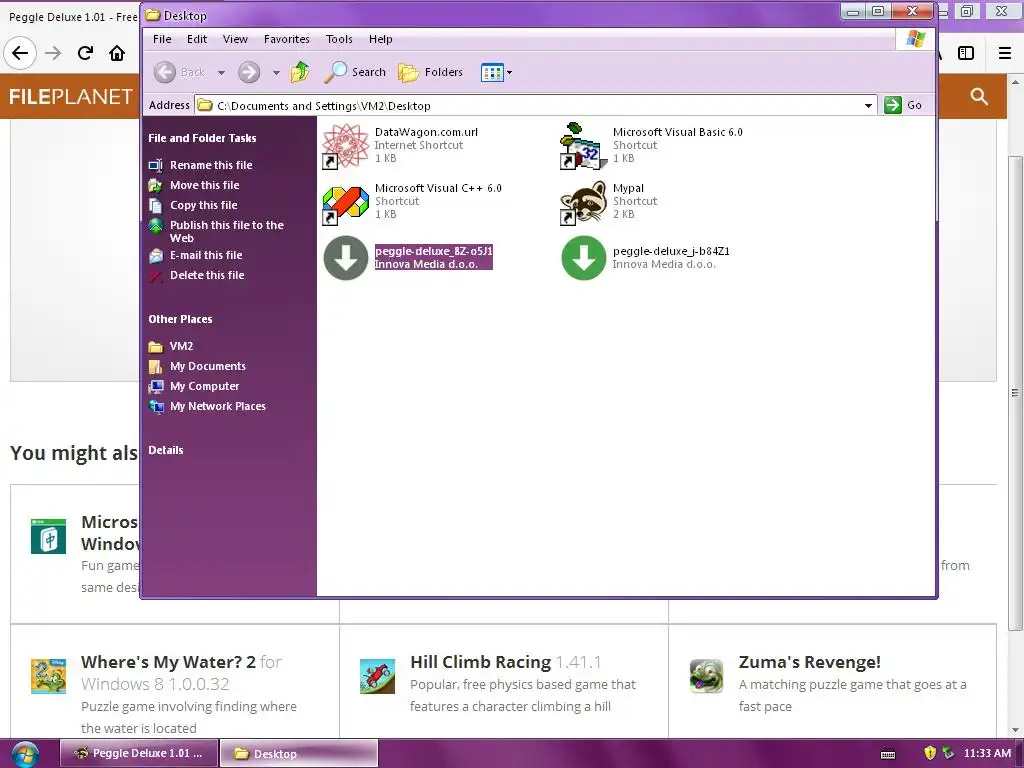Viewport: 1024px width, 768px height.
Task: Open the VM2 folder in Other Places
Action: click(181, 346)
